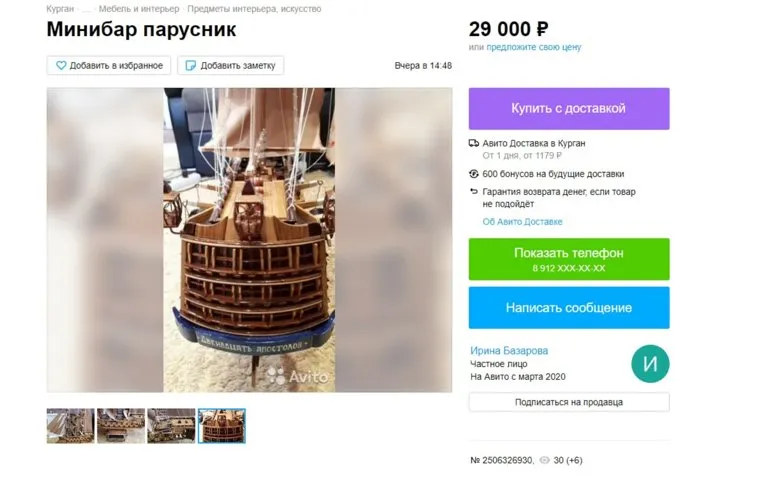The image size is (760, 483).
Task: Click the green seller avatar with letter И
Action: coord(650,364)
